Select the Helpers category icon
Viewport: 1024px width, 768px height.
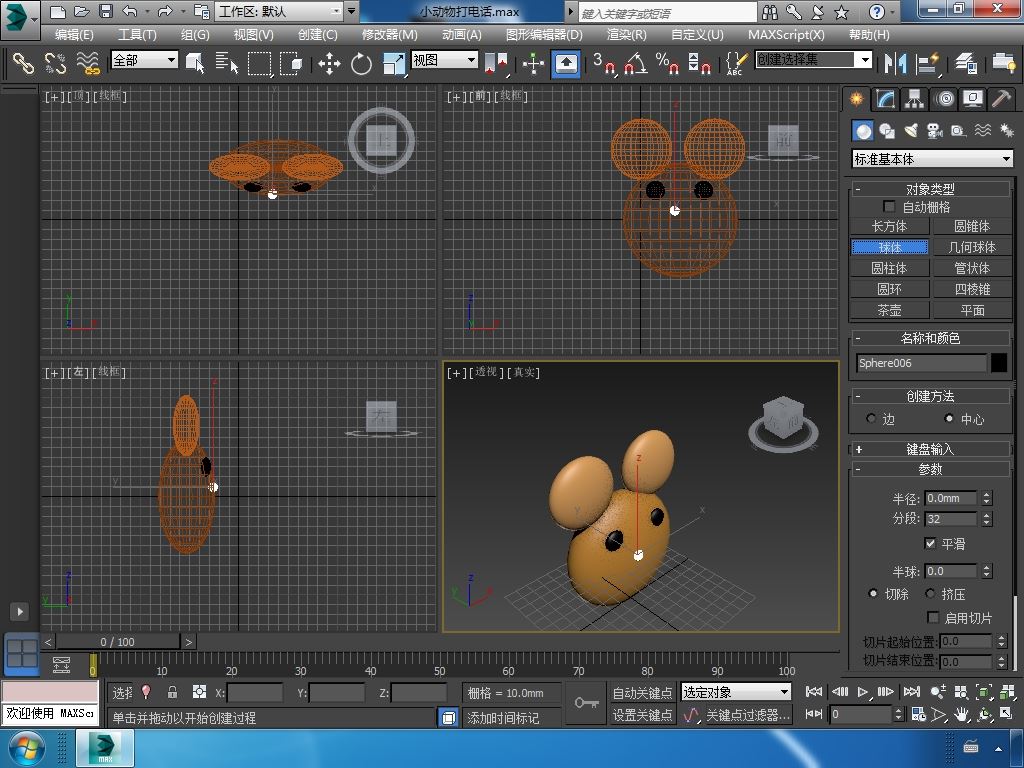point(958,131)
